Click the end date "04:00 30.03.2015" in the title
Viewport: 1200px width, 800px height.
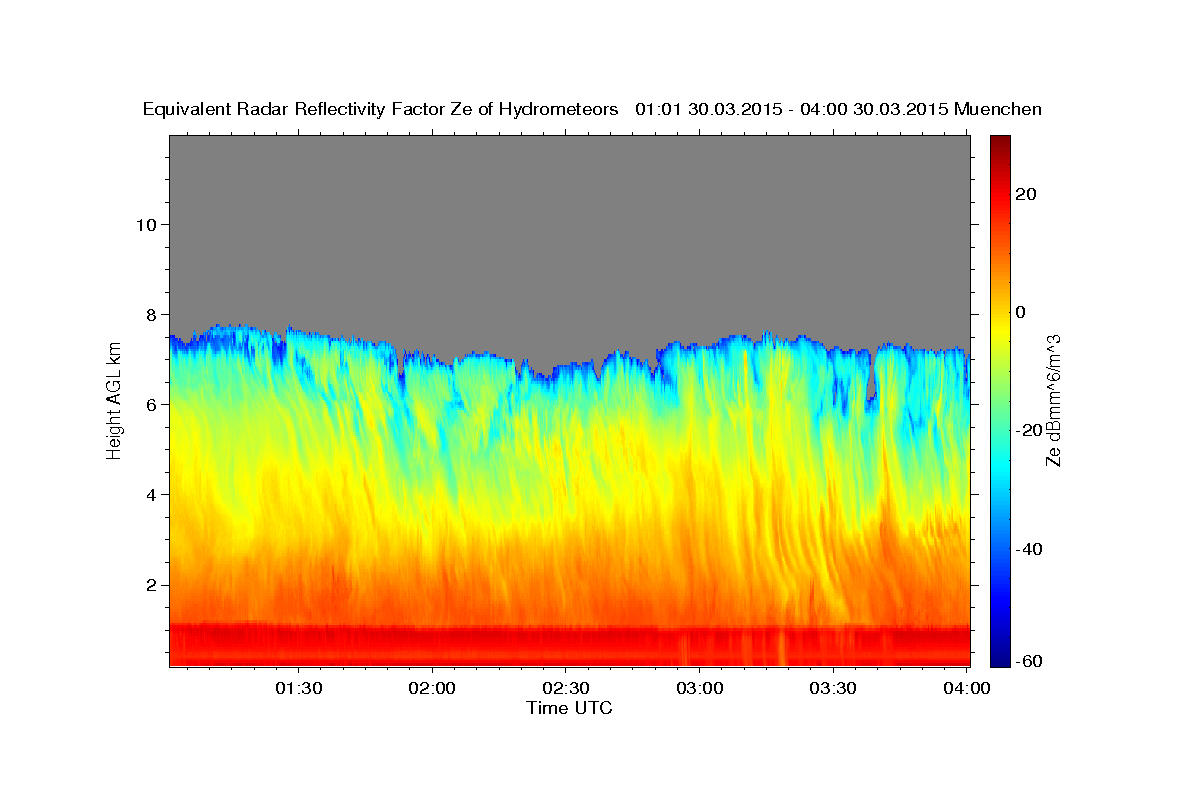click(x=874, y=109)
